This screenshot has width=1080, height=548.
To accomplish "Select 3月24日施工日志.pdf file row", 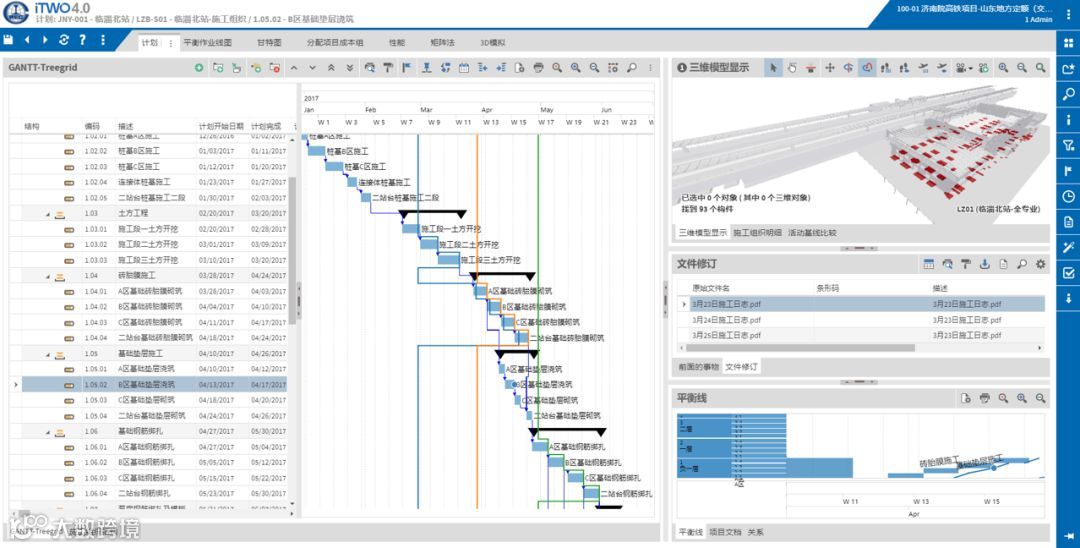I will (x=861, y=319).
